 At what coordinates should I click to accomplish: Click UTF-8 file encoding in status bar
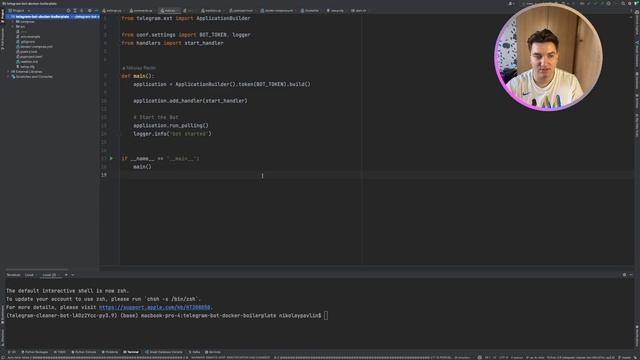(505, 358)
